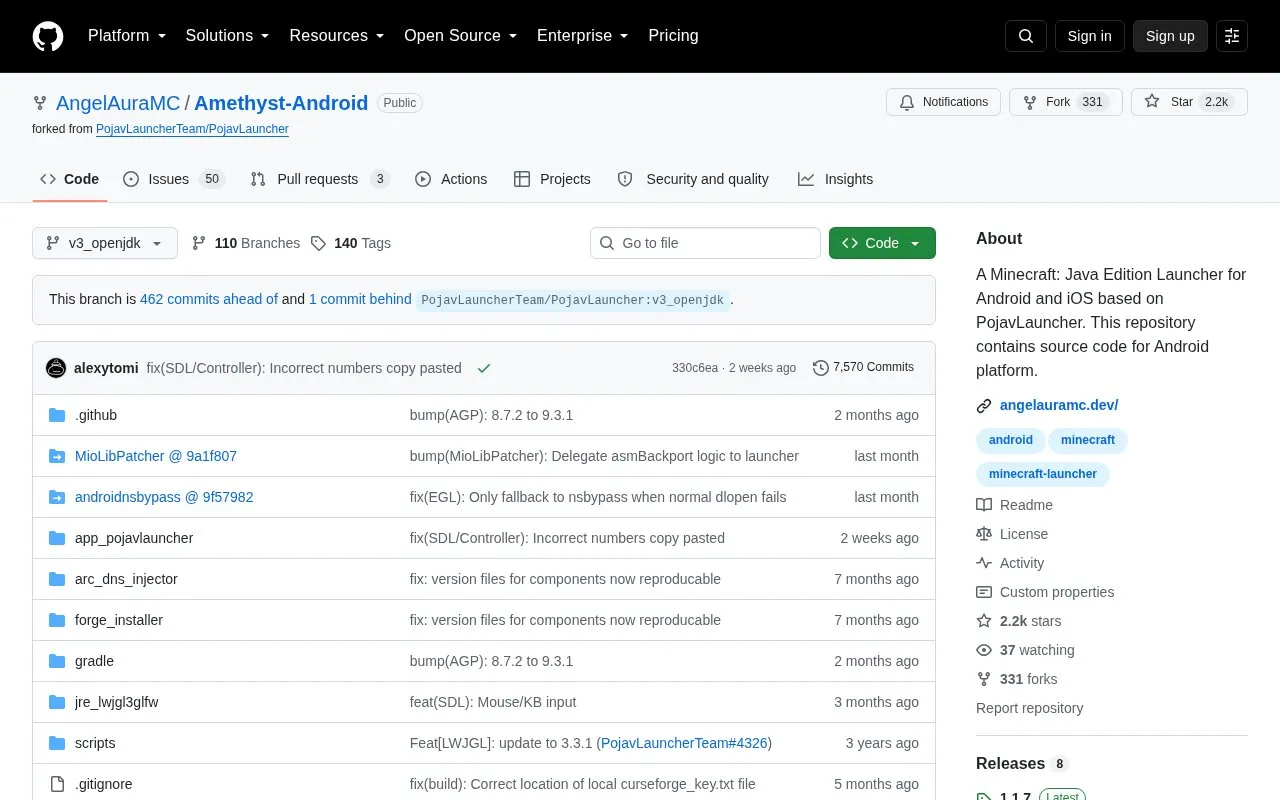Open the Readme link in About

click(x=1014, y=505)
